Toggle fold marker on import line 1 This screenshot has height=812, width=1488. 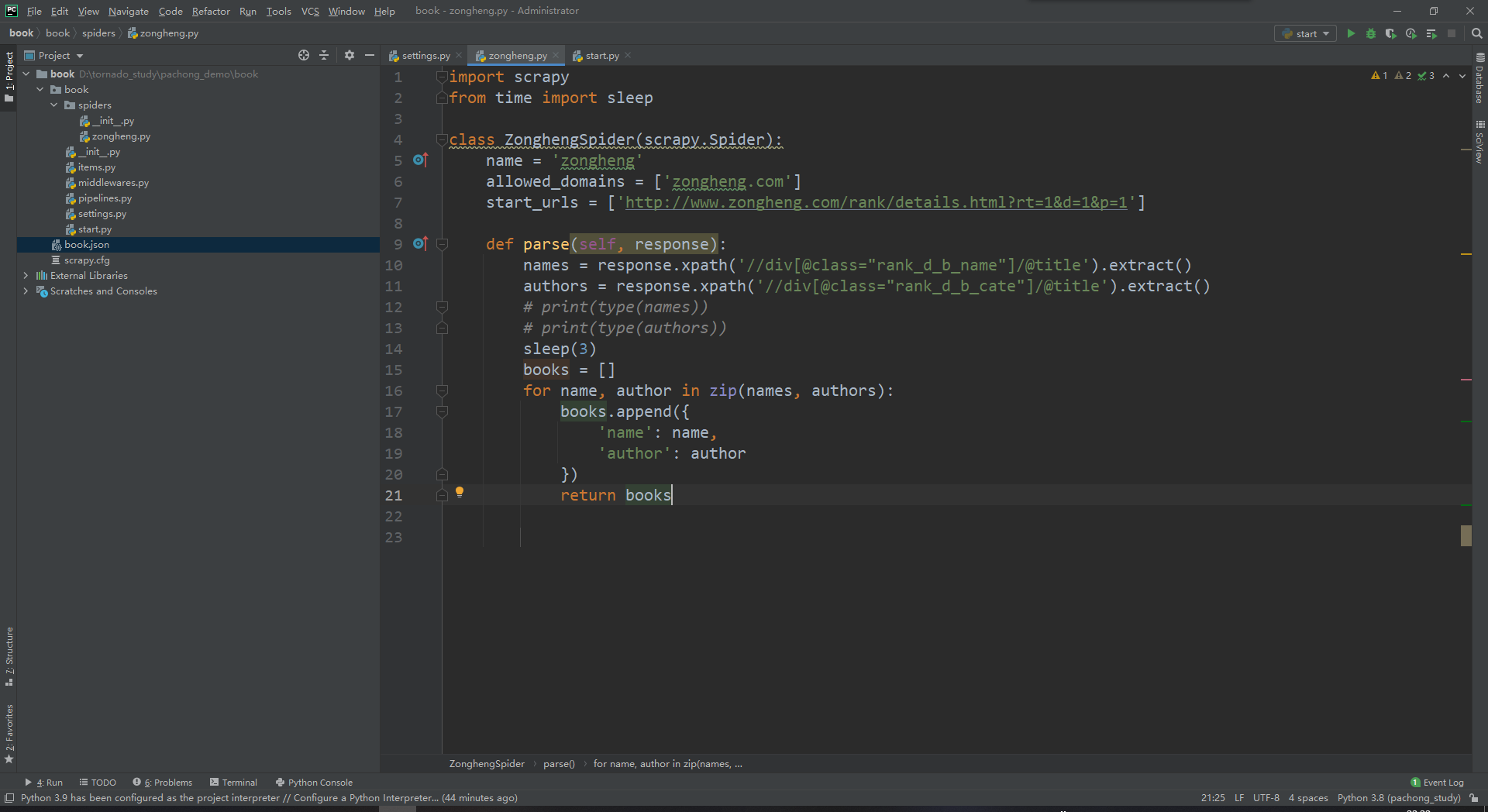[x=442, y=77]
